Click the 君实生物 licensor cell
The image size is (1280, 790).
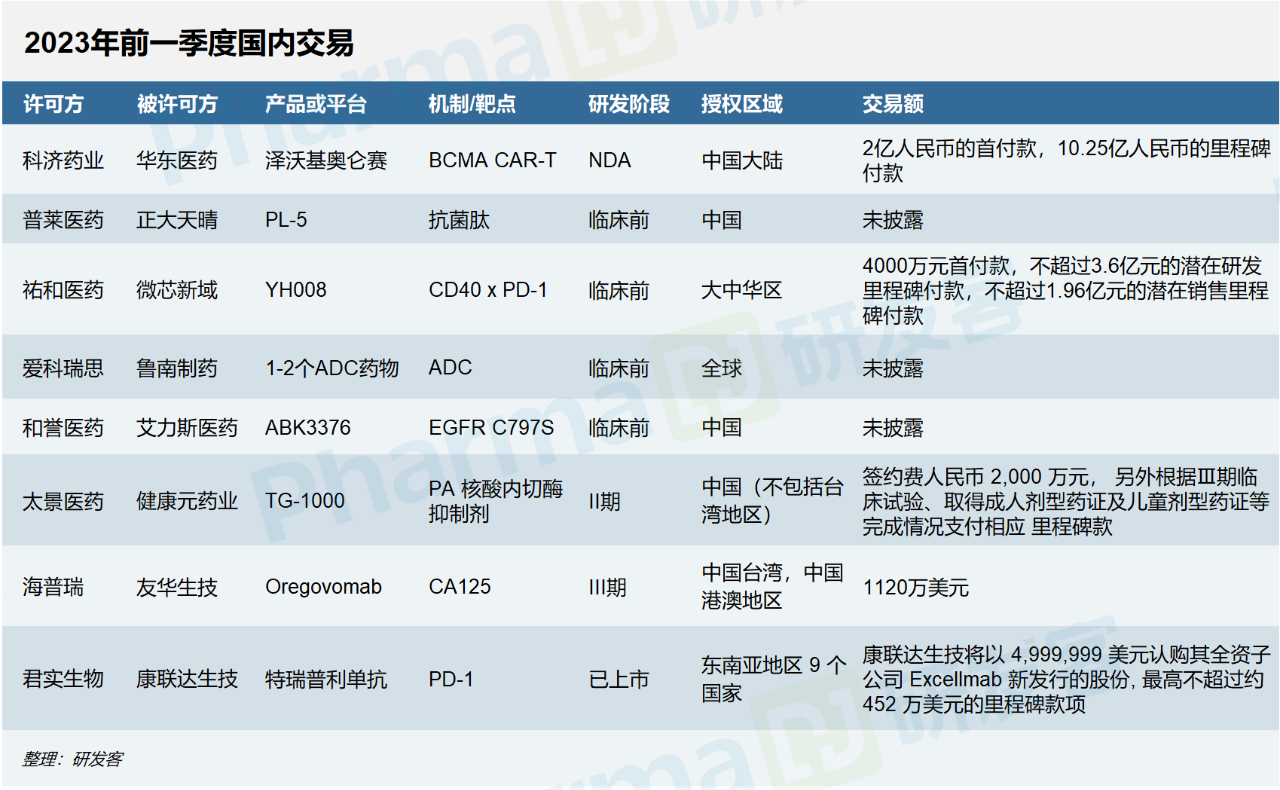(x=63, y=679)
